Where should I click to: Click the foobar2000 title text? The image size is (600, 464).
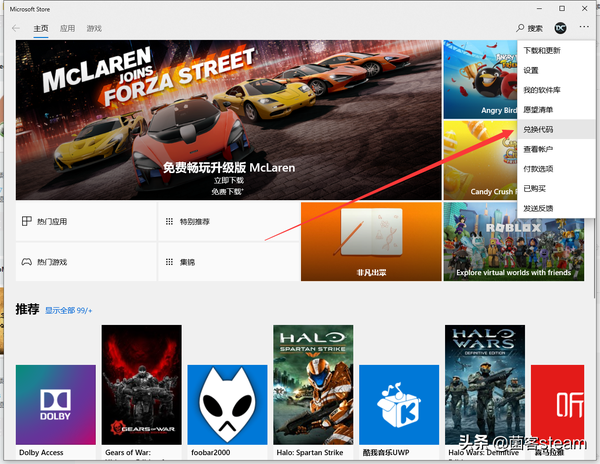coord(210,453)
